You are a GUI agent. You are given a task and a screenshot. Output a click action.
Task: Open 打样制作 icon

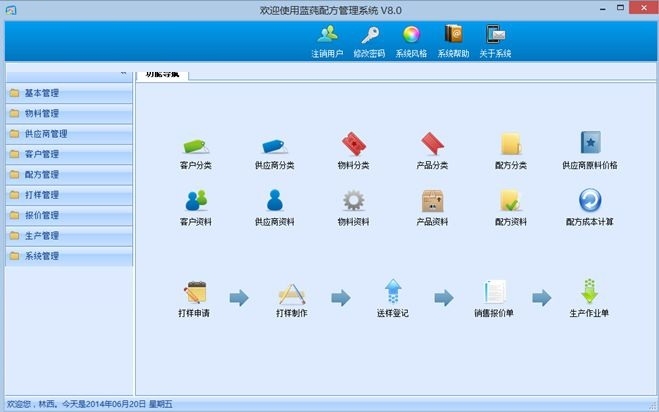pos(292,293)
